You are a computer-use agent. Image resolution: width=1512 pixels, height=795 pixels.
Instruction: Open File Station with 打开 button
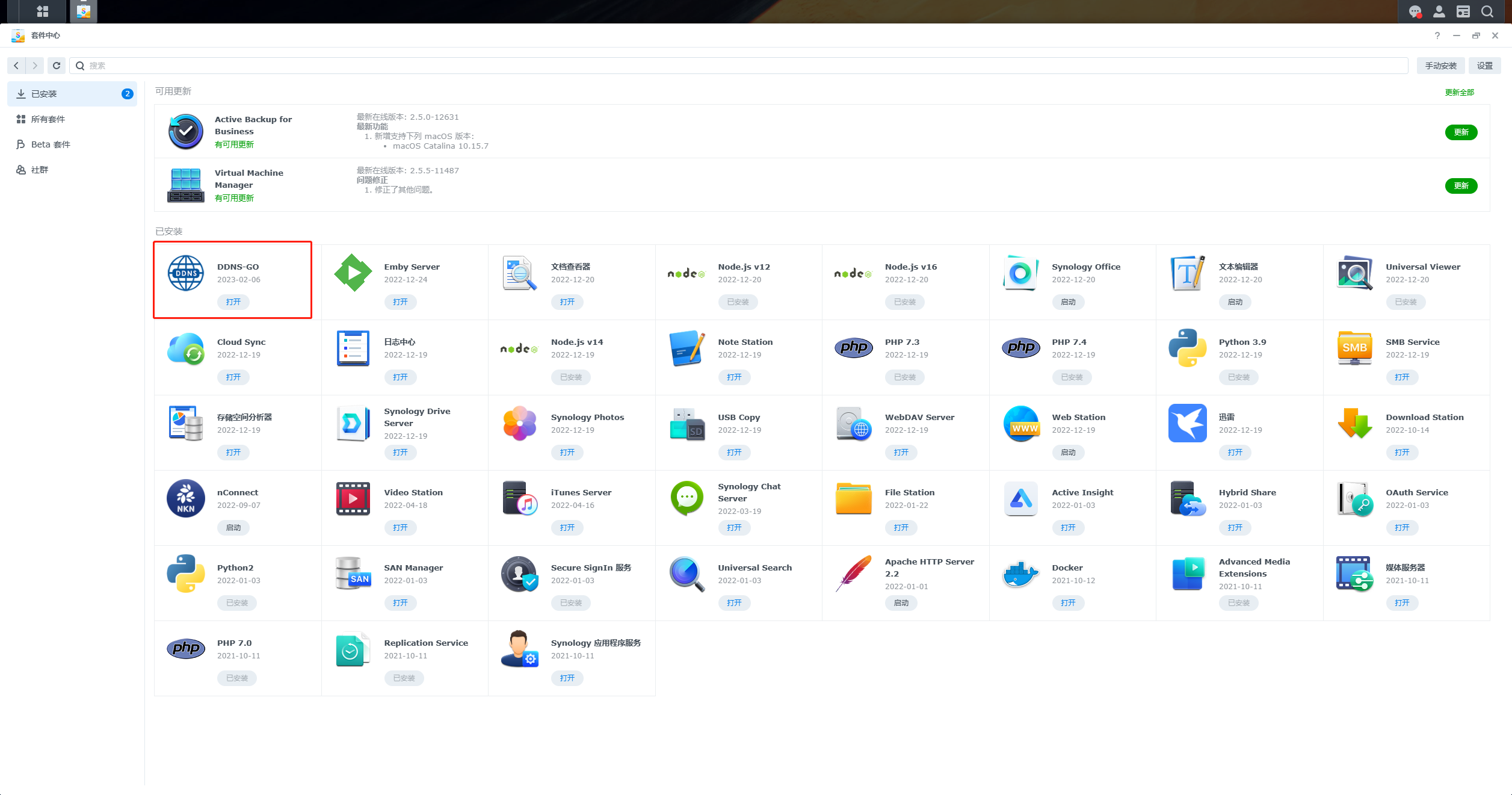click(x=901, y=528)
